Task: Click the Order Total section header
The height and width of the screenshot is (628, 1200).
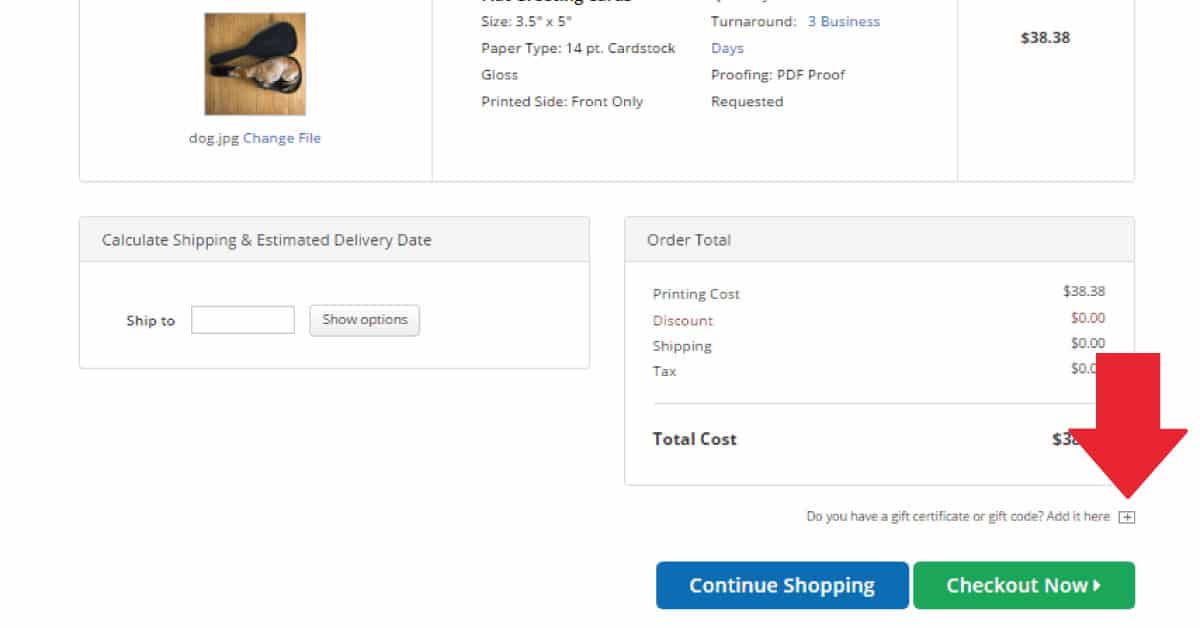Action: click(688, 240)
